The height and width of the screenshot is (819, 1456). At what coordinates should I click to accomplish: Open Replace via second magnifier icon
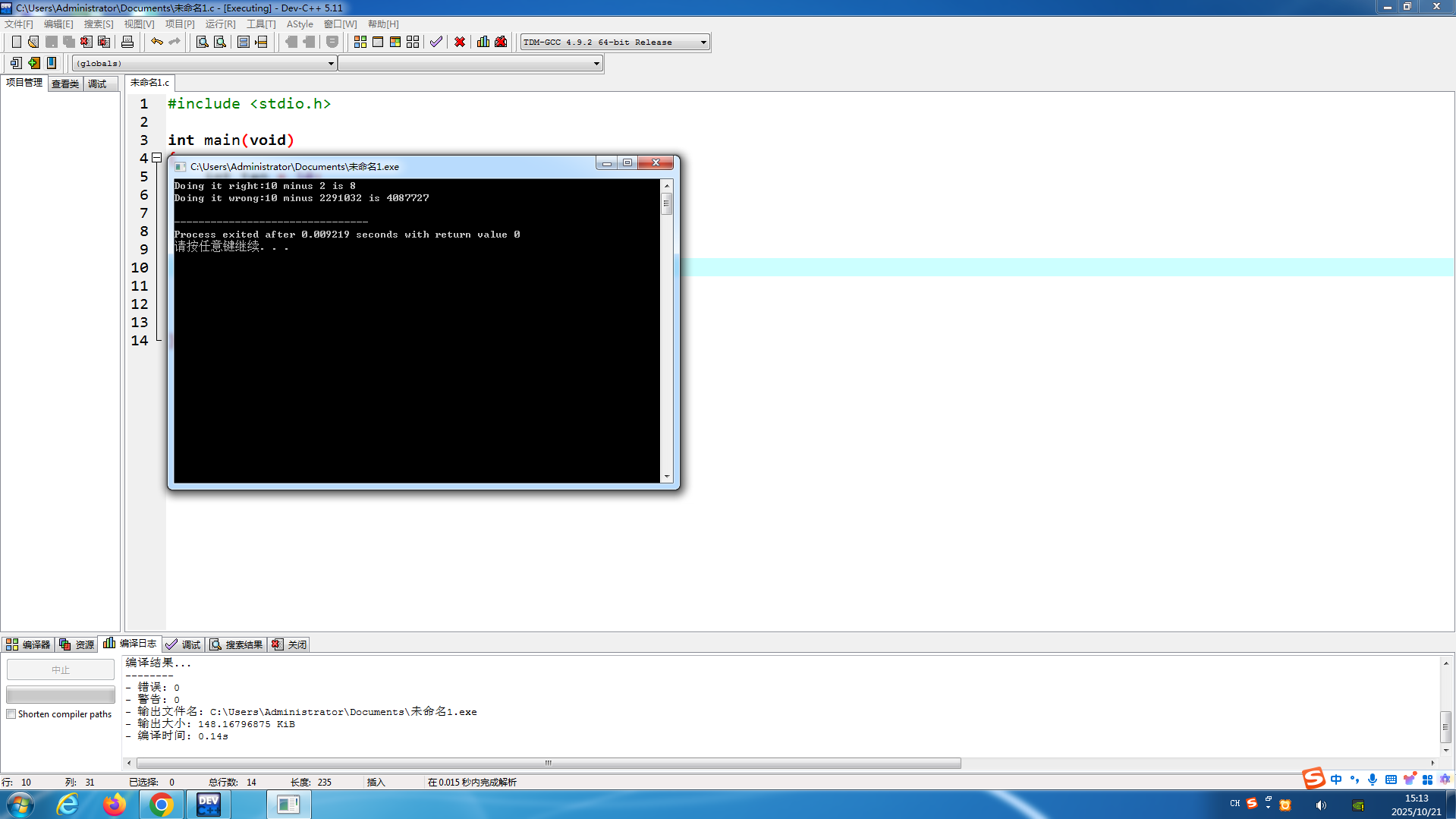[x=220, y=42]
